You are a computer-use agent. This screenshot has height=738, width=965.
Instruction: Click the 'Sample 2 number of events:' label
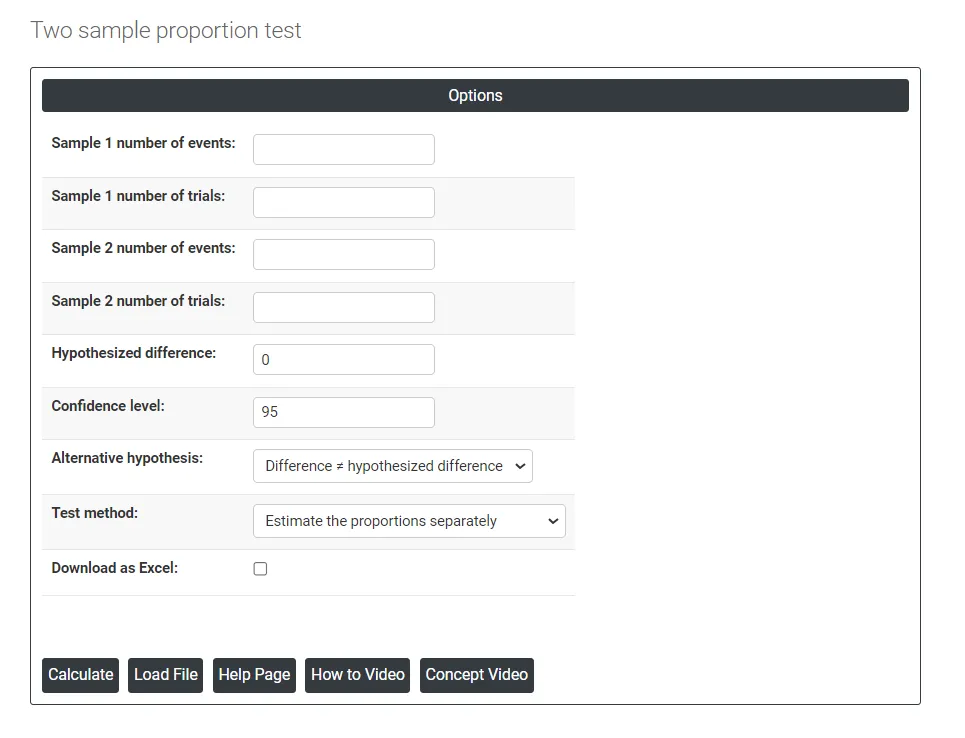click(143, 248)
